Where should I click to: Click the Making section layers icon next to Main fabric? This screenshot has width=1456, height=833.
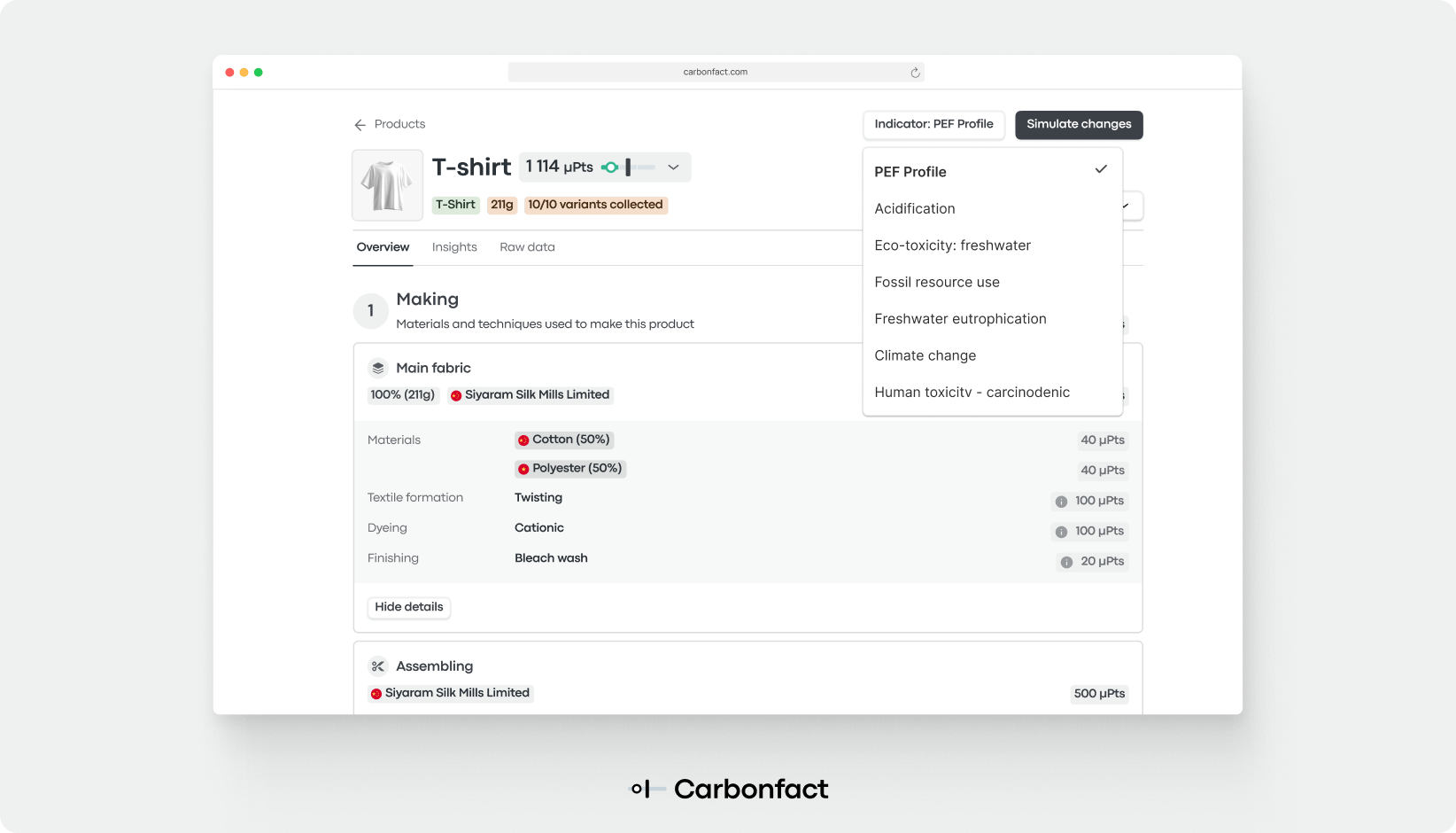(378, 368)
